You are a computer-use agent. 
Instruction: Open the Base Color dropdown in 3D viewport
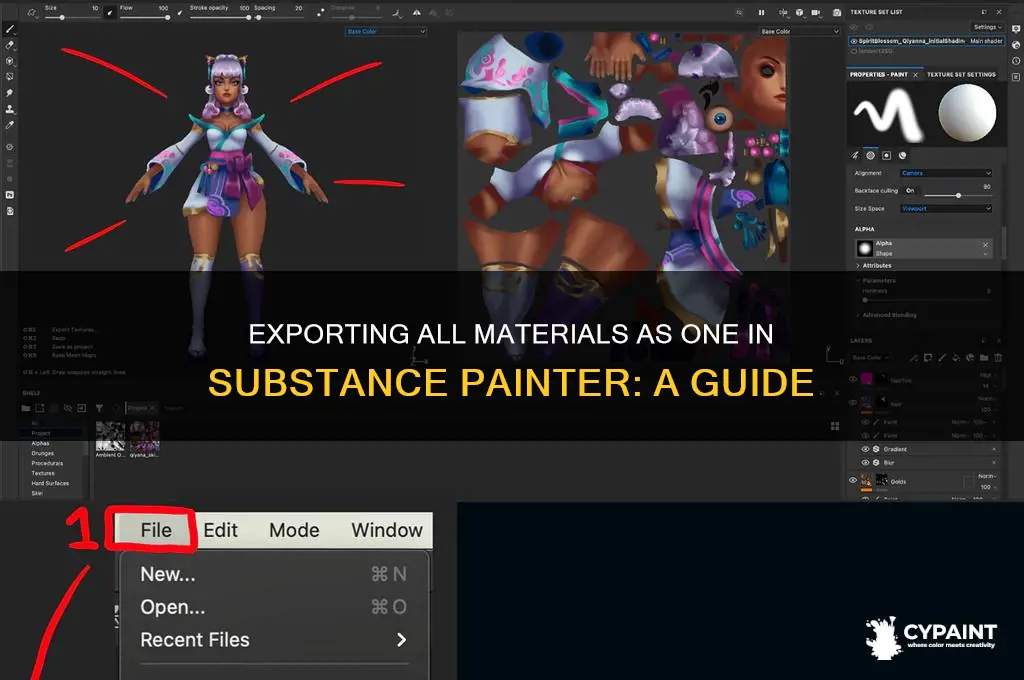coord(385,31)
